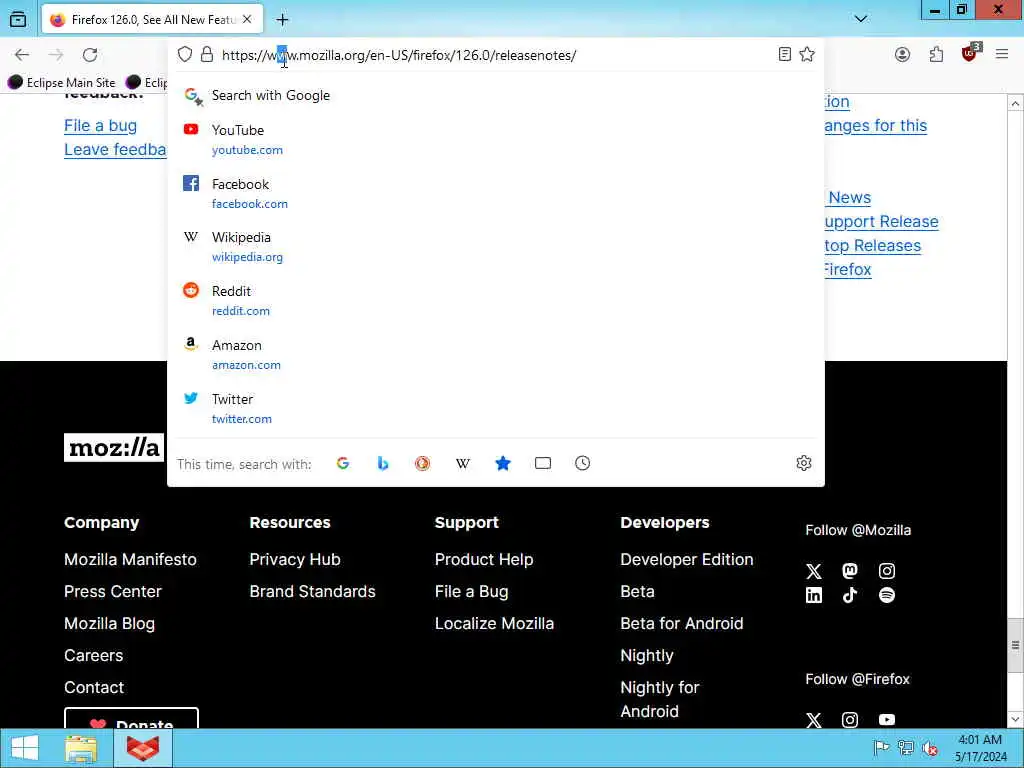
Task: Open Mozilla's X social icon
Action: (x=814, y=571)
